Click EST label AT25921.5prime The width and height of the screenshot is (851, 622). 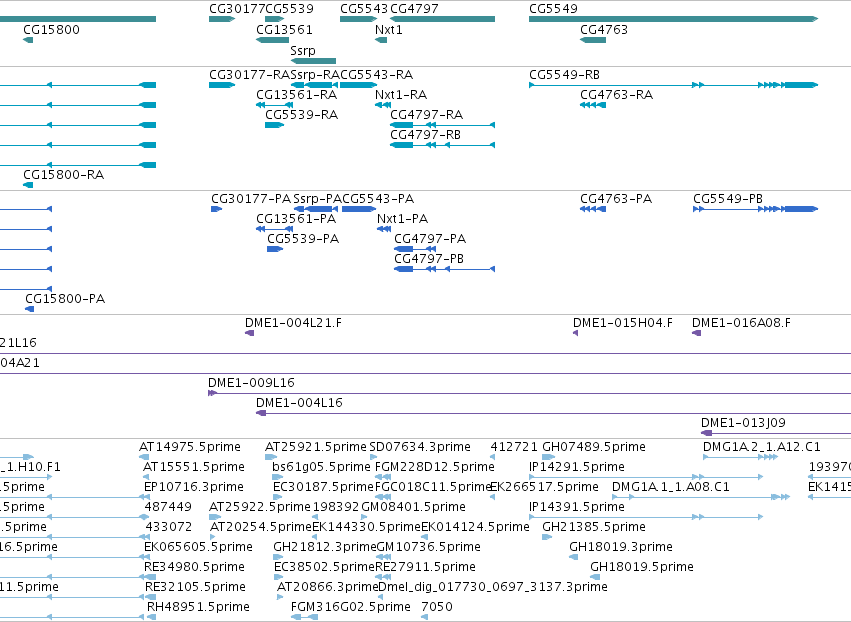tap(316, 447)
